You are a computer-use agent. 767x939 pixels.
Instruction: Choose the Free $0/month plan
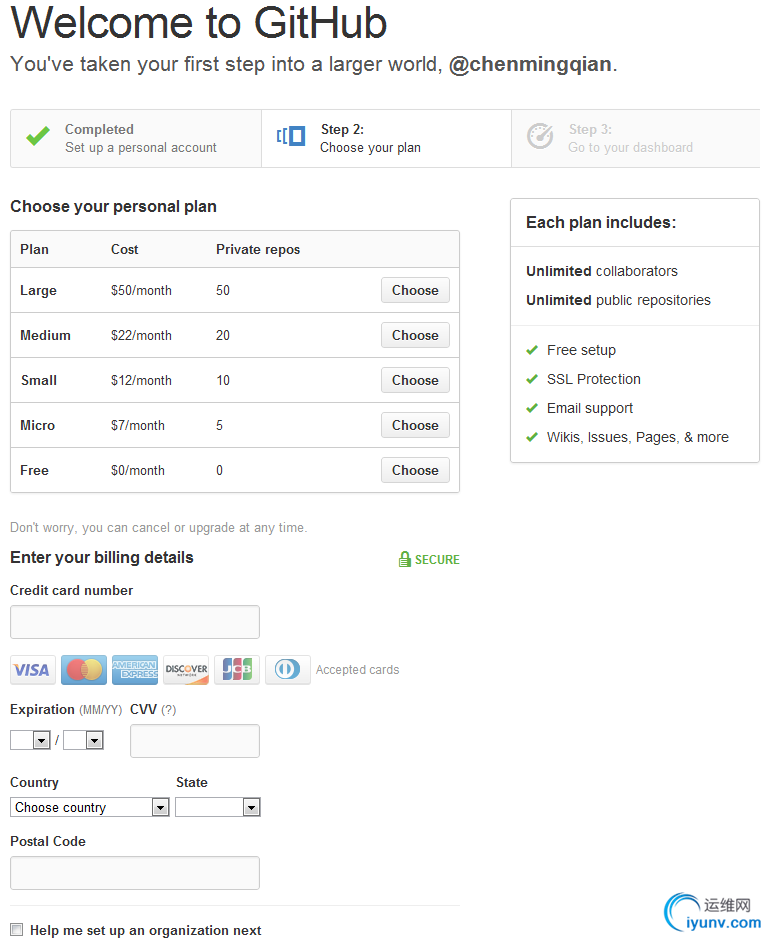415,471
